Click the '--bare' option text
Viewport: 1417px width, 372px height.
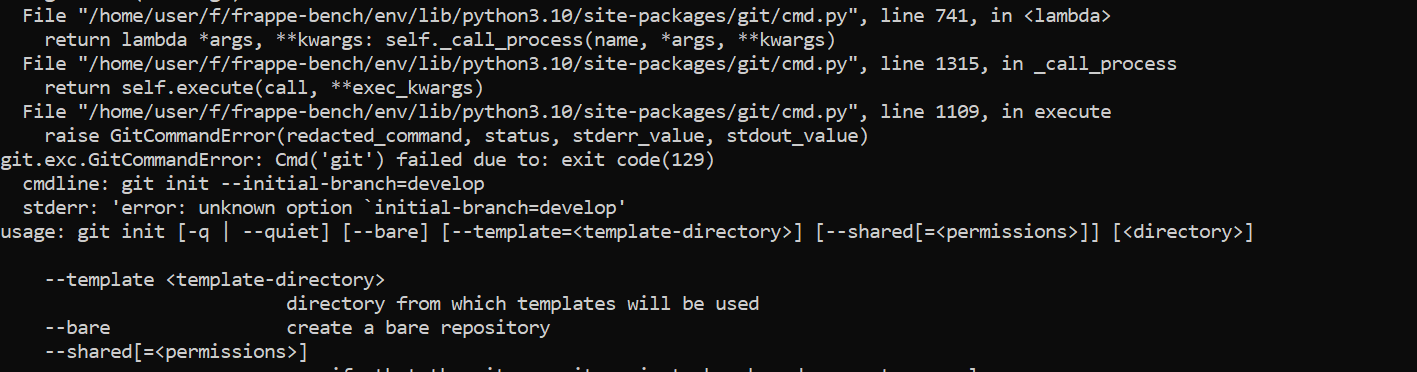[x=78, y=327]
